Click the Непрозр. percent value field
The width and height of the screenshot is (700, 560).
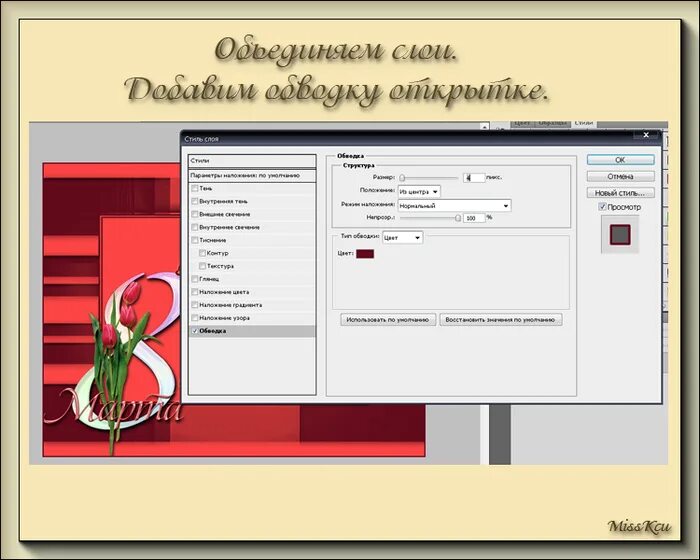pyautogui.click(x=474, y=218)
